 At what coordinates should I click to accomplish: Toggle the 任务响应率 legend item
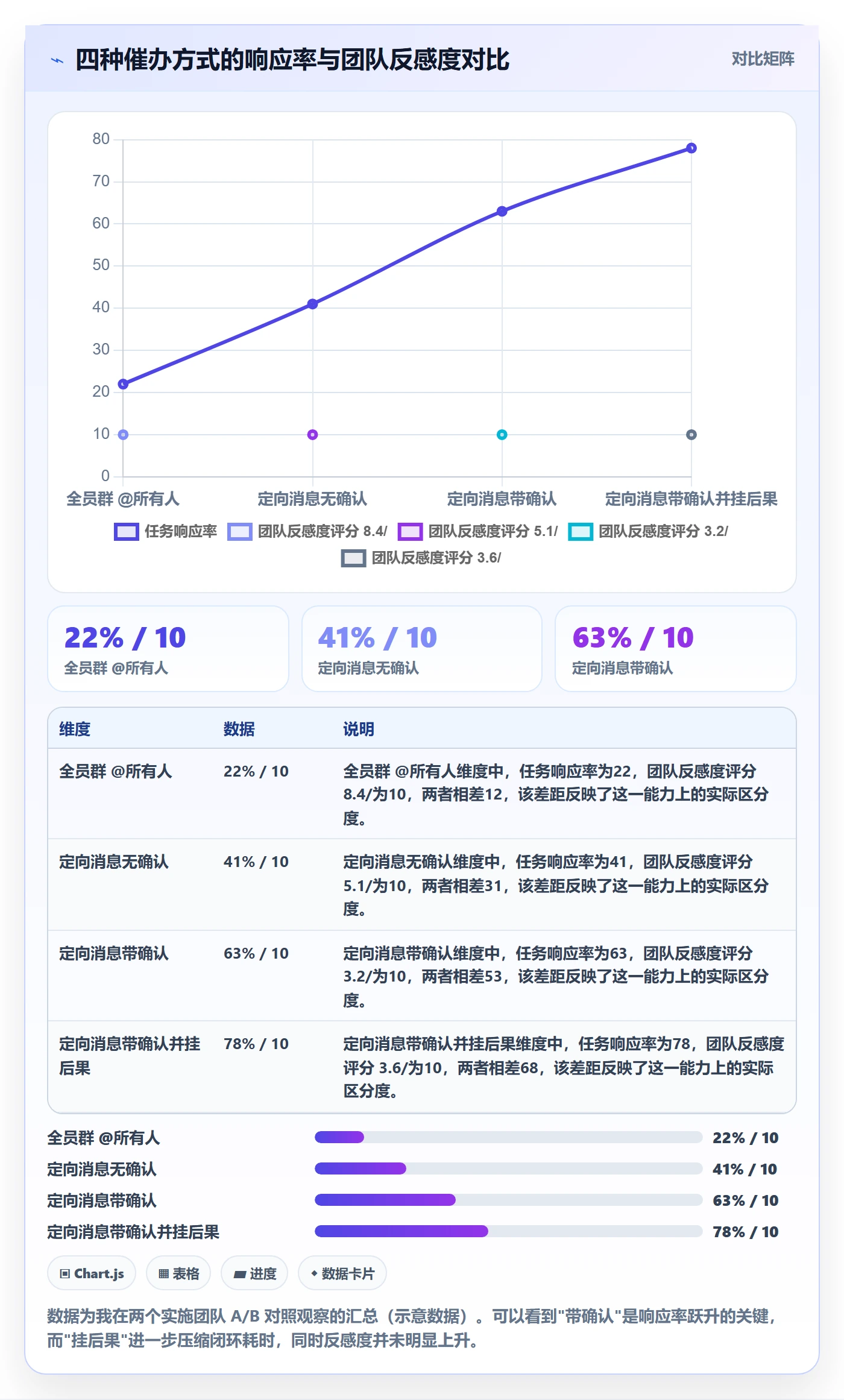165,531
